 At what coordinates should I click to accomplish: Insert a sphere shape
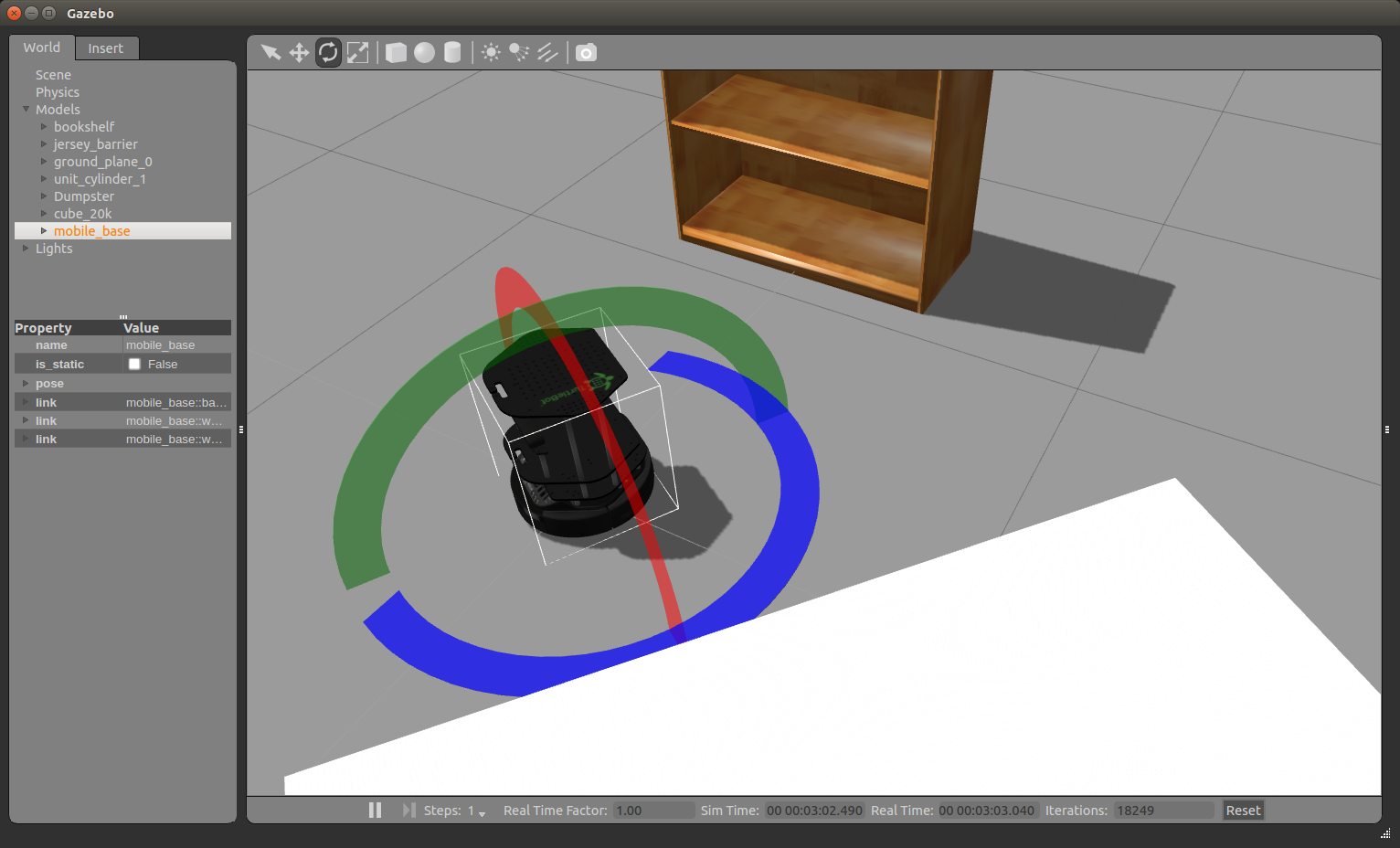pos(424,52)
